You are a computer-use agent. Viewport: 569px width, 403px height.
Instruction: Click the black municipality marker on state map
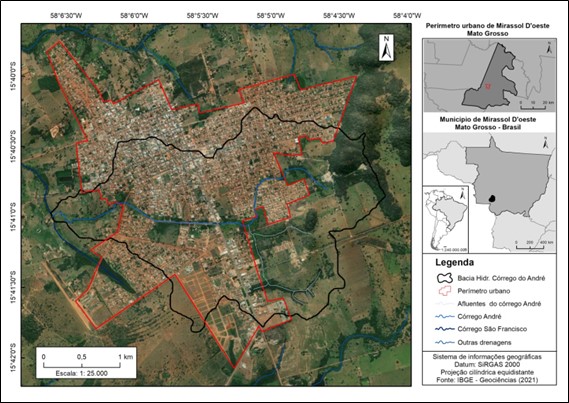coord(492,198)
